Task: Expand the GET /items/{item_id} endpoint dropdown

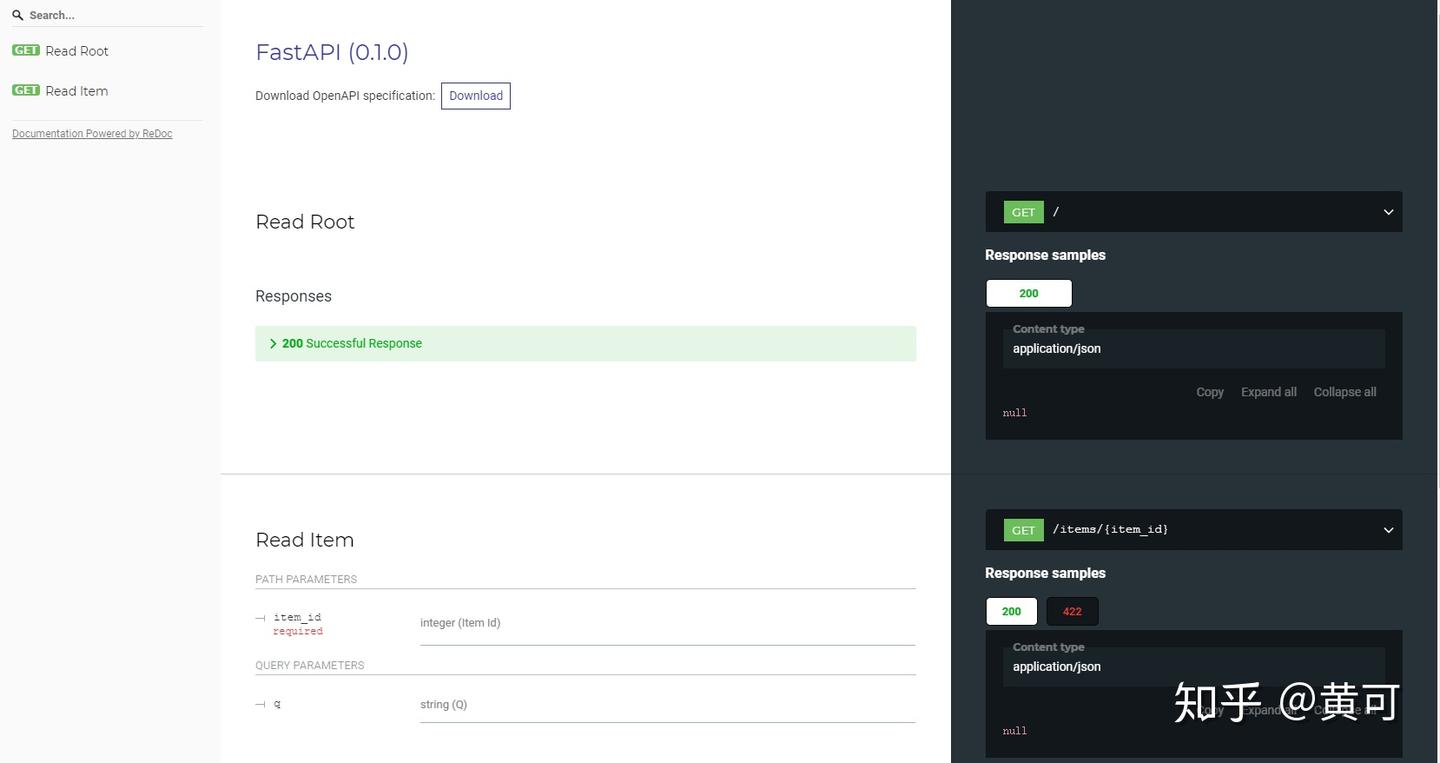Action: coord(1193,530)
